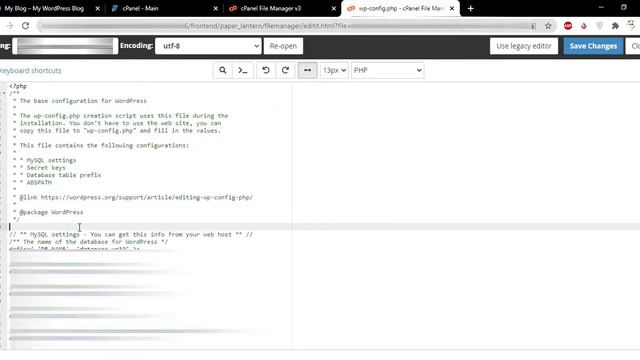
Task: Click Use legacy editor button
Action: tap(524, 46)
